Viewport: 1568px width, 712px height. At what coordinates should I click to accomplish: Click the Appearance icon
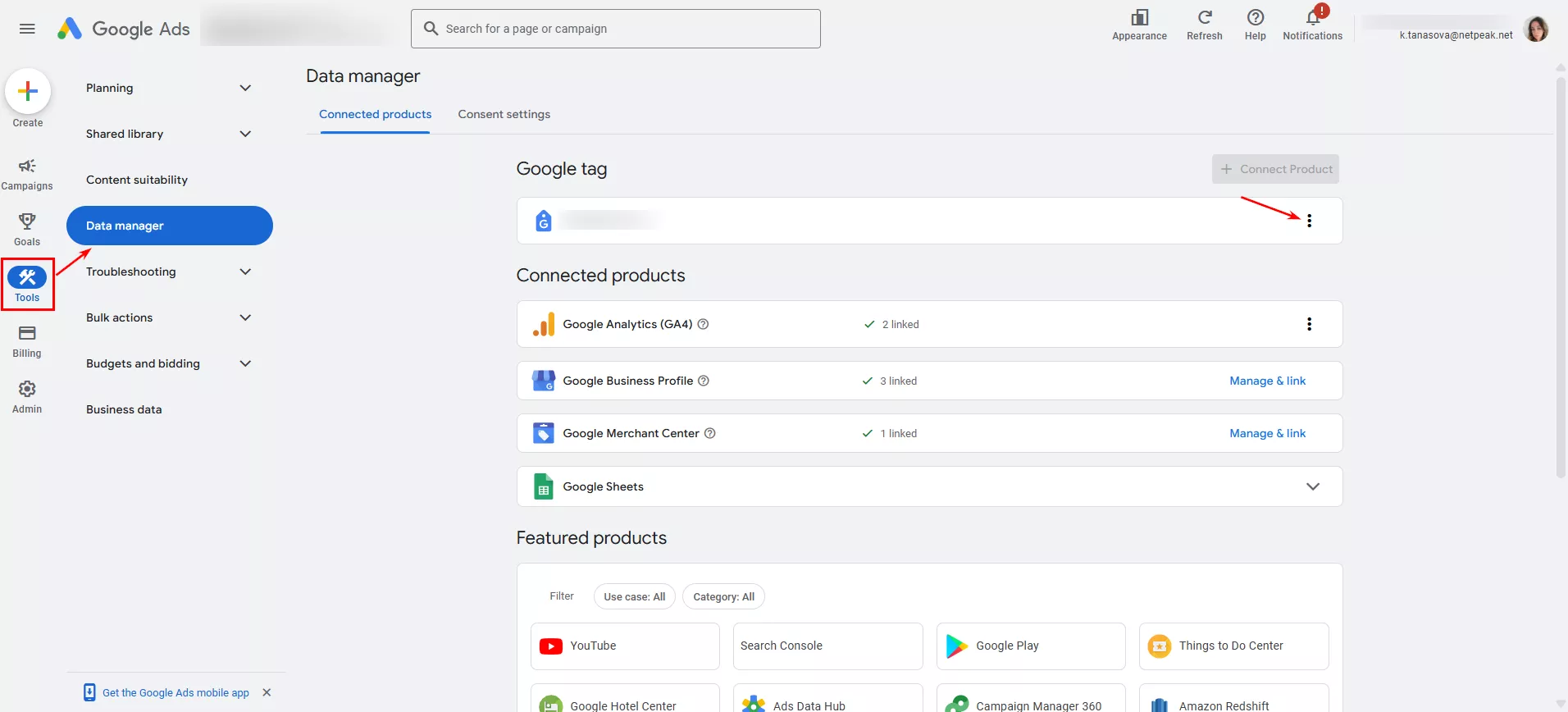[1139, 17]
